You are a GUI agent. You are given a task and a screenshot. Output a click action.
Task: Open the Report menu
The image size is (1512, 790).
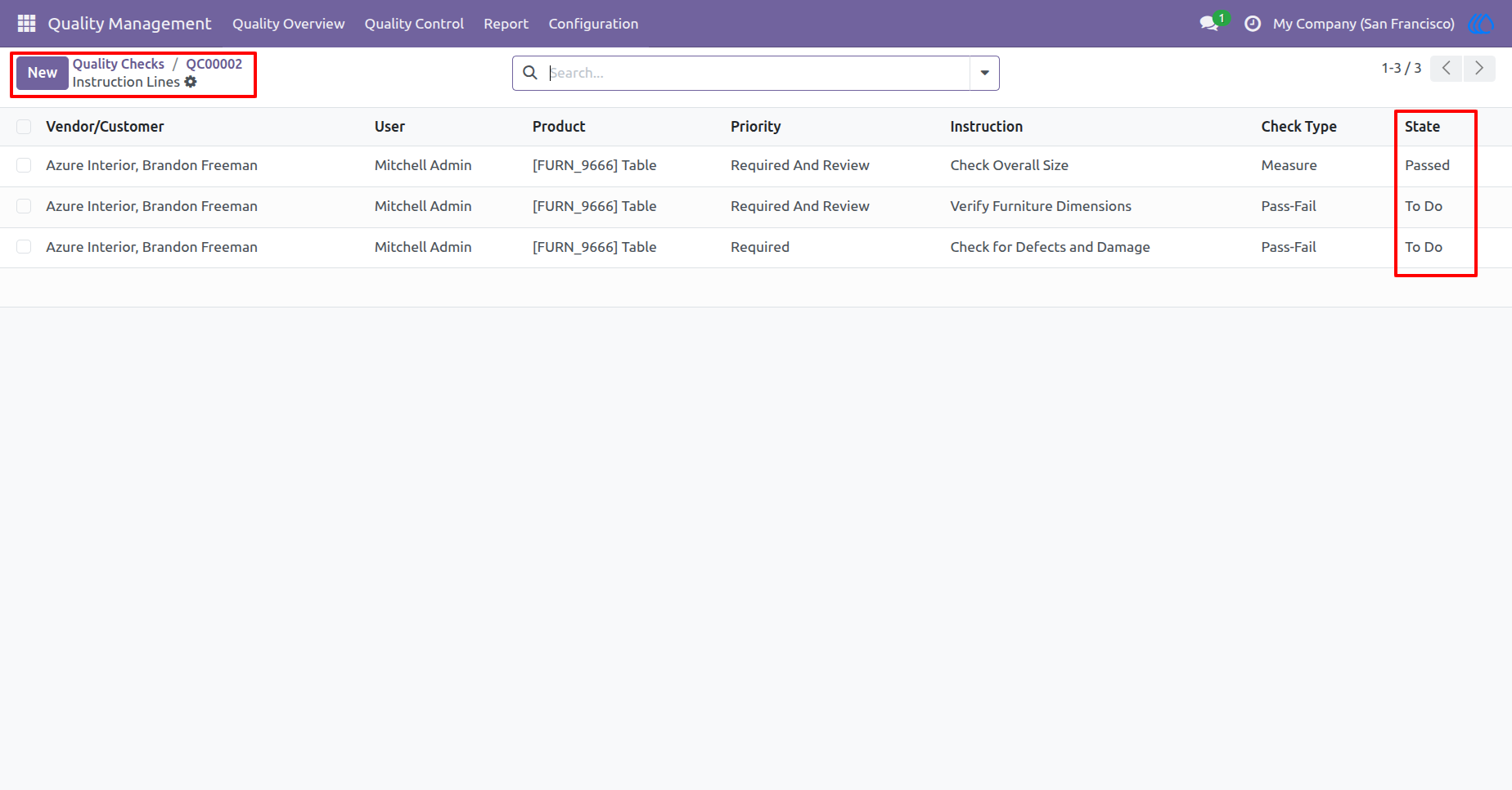coord(506,24)
